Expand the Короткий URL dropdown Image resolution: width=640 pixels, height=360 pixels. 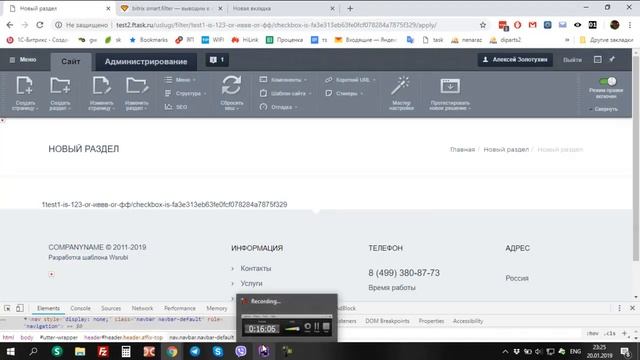pos(350,80)
